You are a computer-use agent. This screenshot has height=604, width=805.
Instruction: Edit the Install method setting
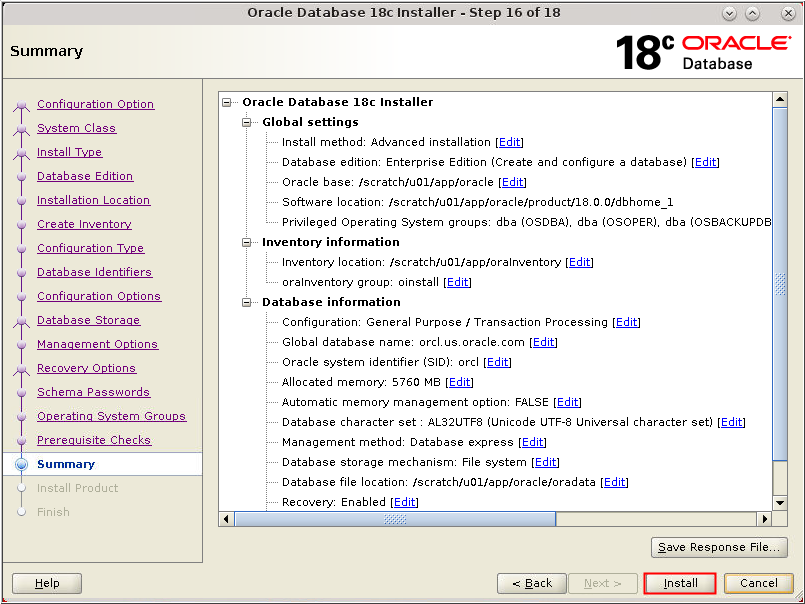(510, 142)
